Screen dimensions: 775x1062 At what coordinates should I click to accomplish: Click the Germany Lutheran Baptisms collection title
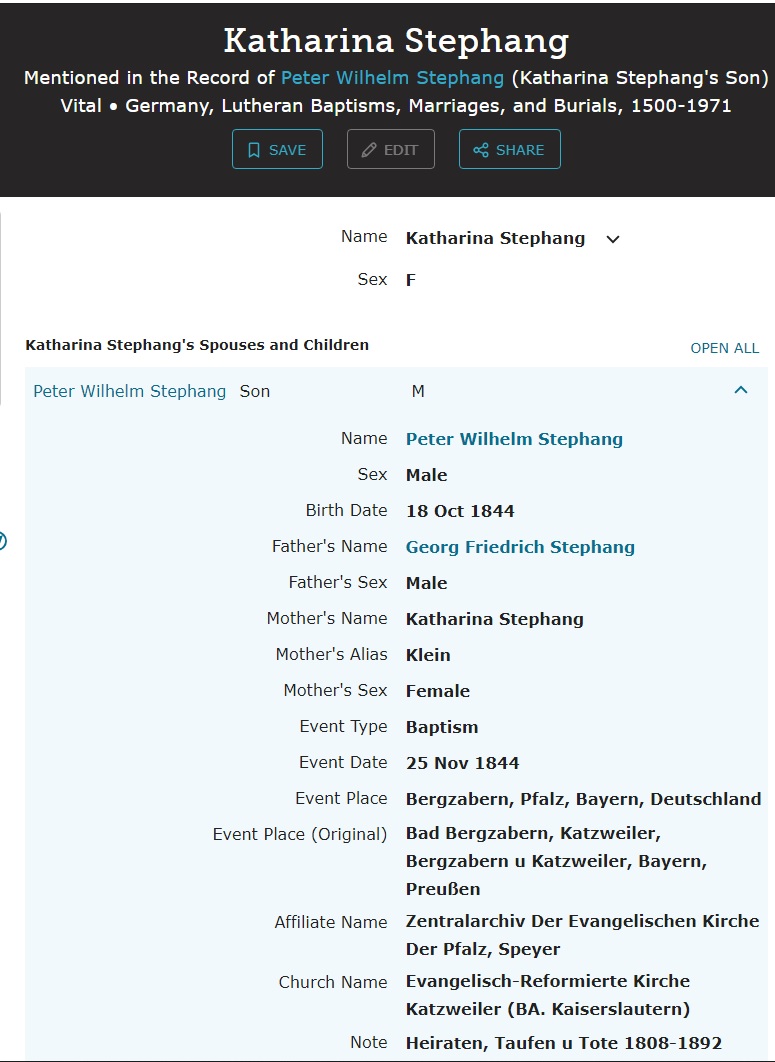[x=428, y=105]
